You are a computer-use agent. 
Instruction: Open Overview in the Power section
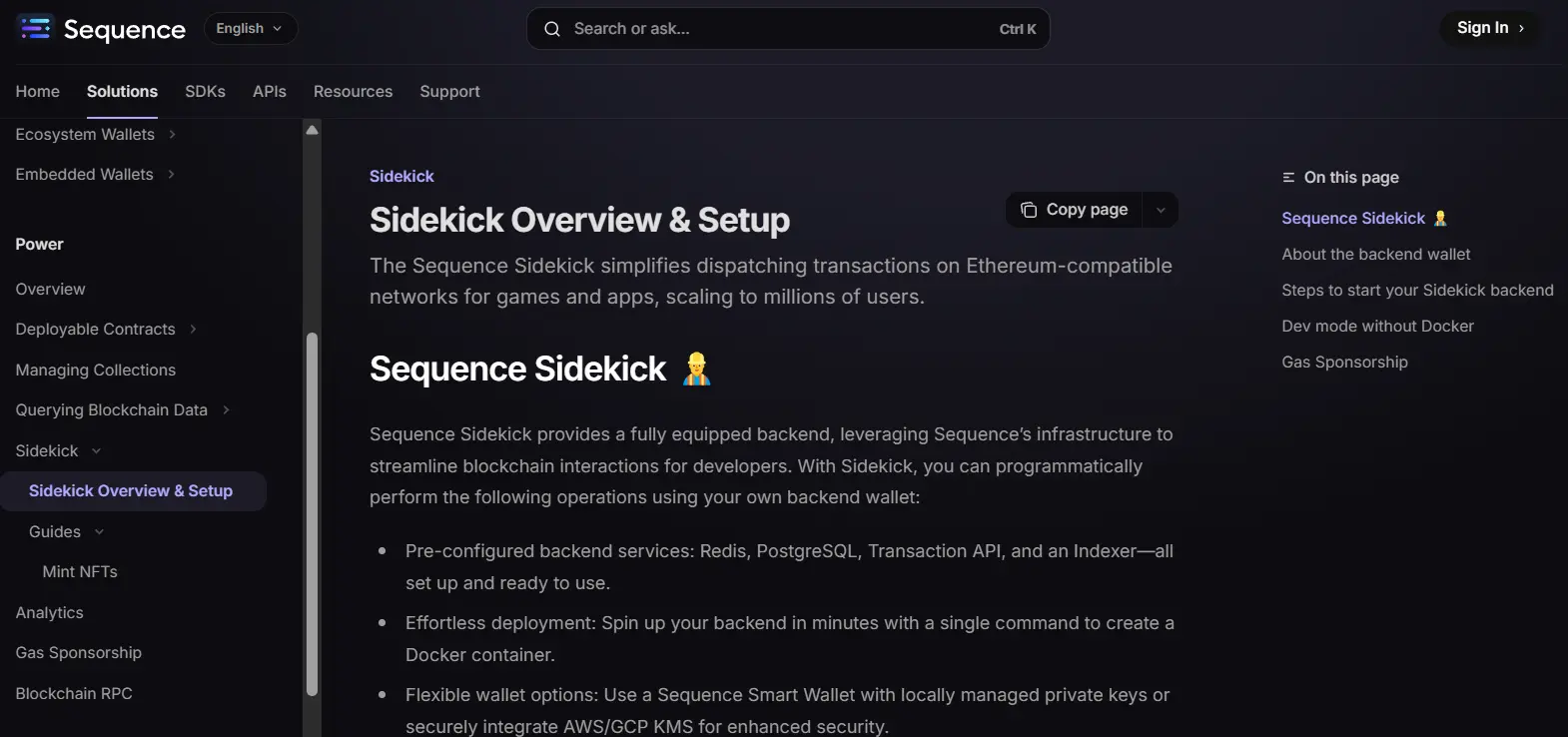click(50, 289)
